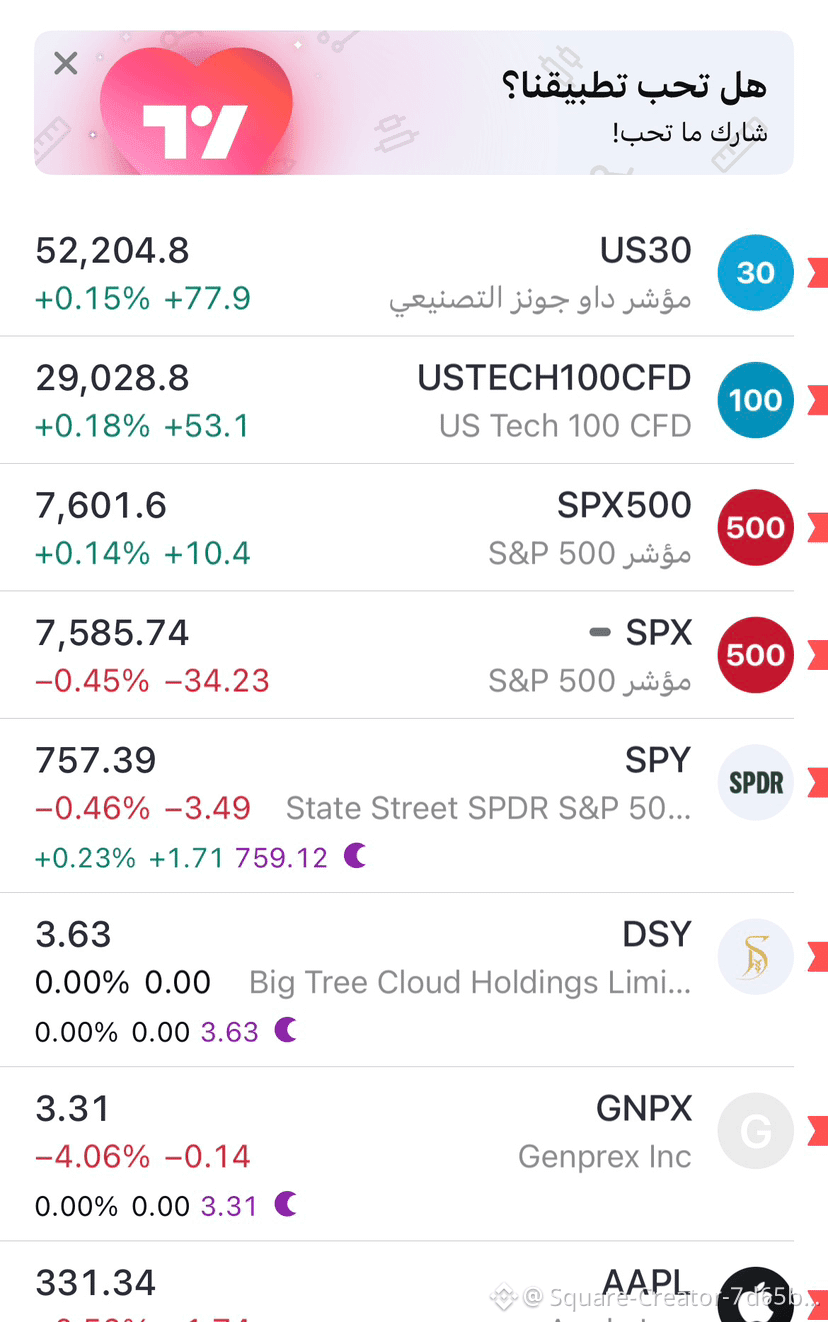Open the US30 price 52,204.8
This screenshot has height=1322, width=828.
pos(112,251)
